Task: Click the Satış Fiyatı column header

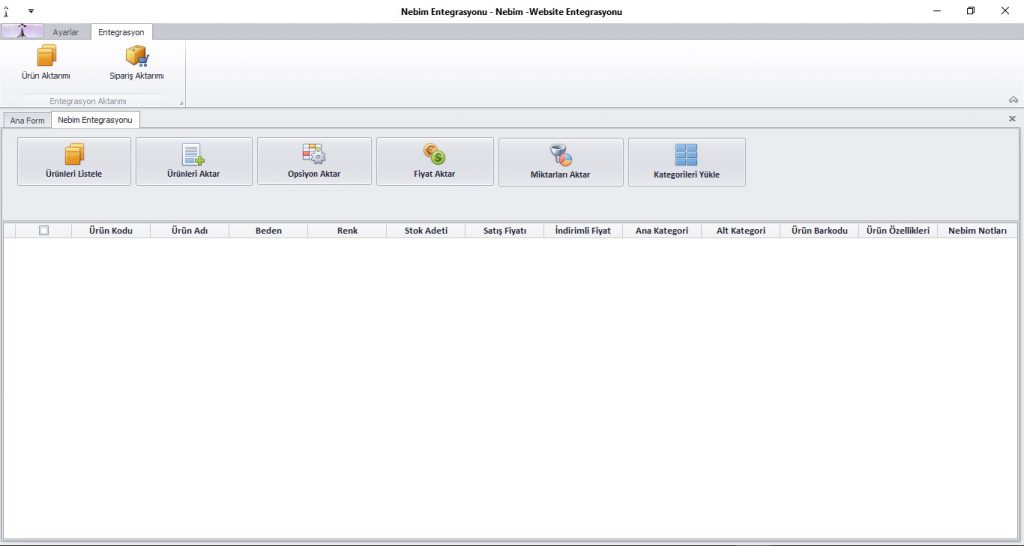Action: [x=505, y=231]
